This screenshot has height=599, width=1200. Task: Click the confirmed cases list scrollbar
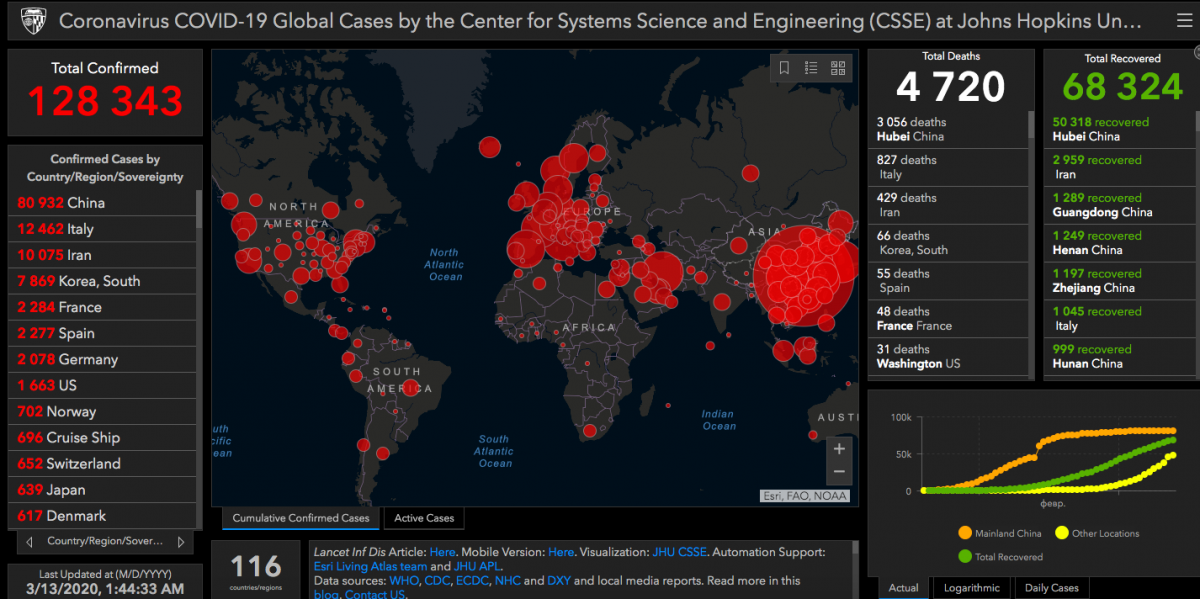coord(199,210)
